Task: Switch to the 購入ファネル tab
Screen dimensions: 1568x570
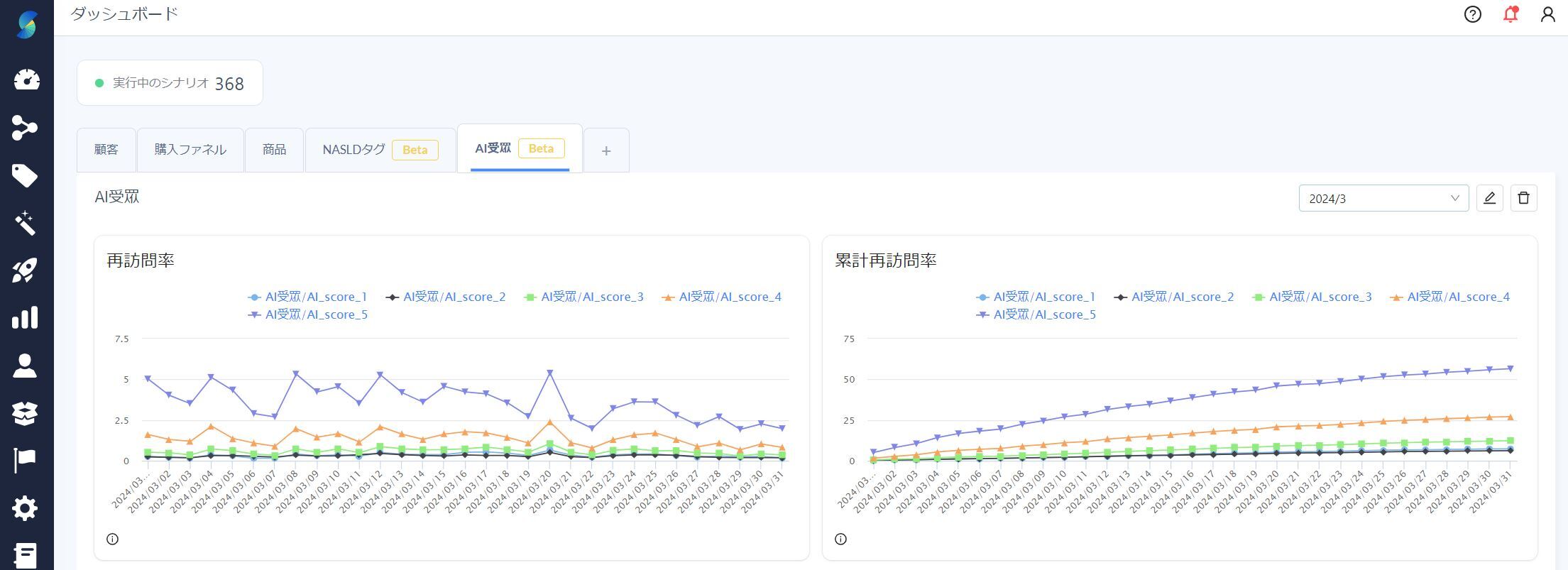Action: pos(190,150)
